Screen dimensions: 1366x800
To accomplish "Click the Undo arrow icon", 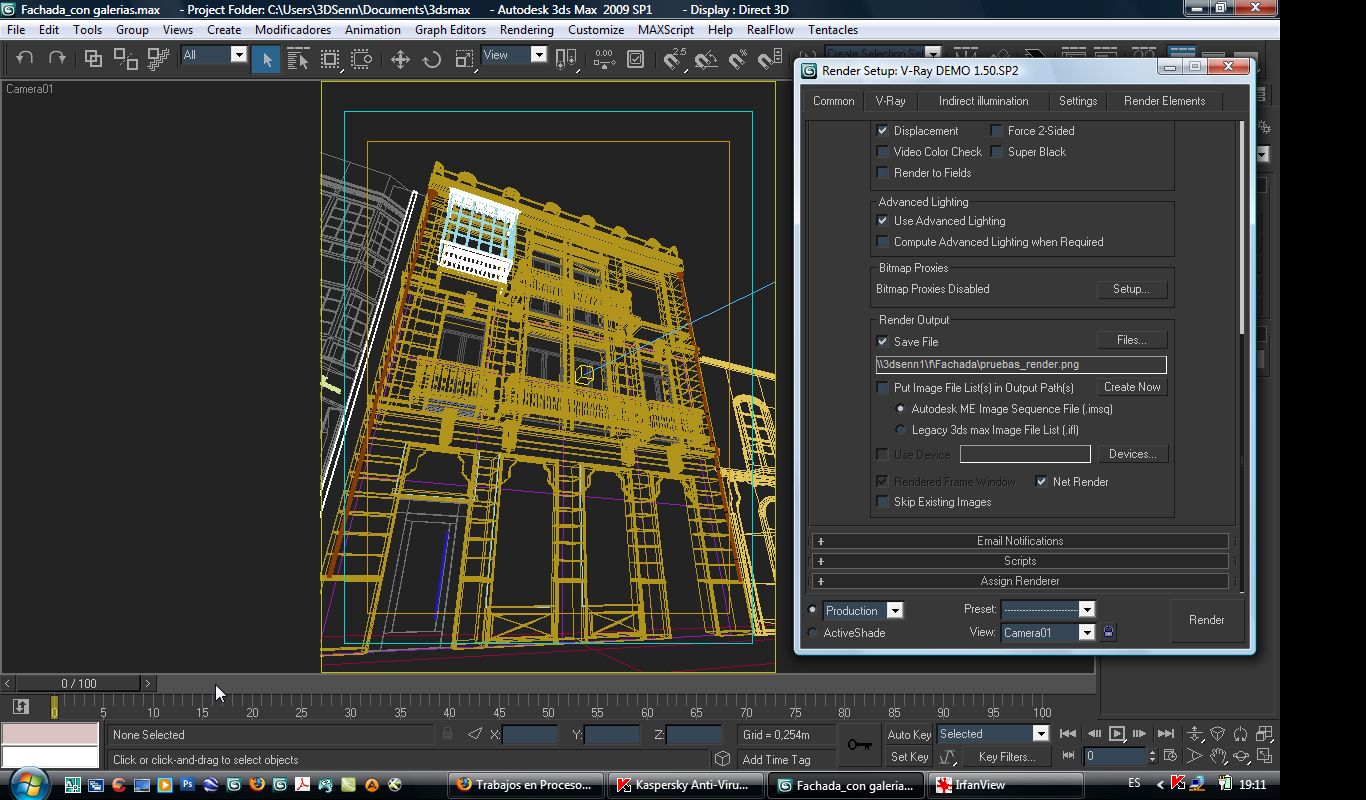I will (25, 59).
